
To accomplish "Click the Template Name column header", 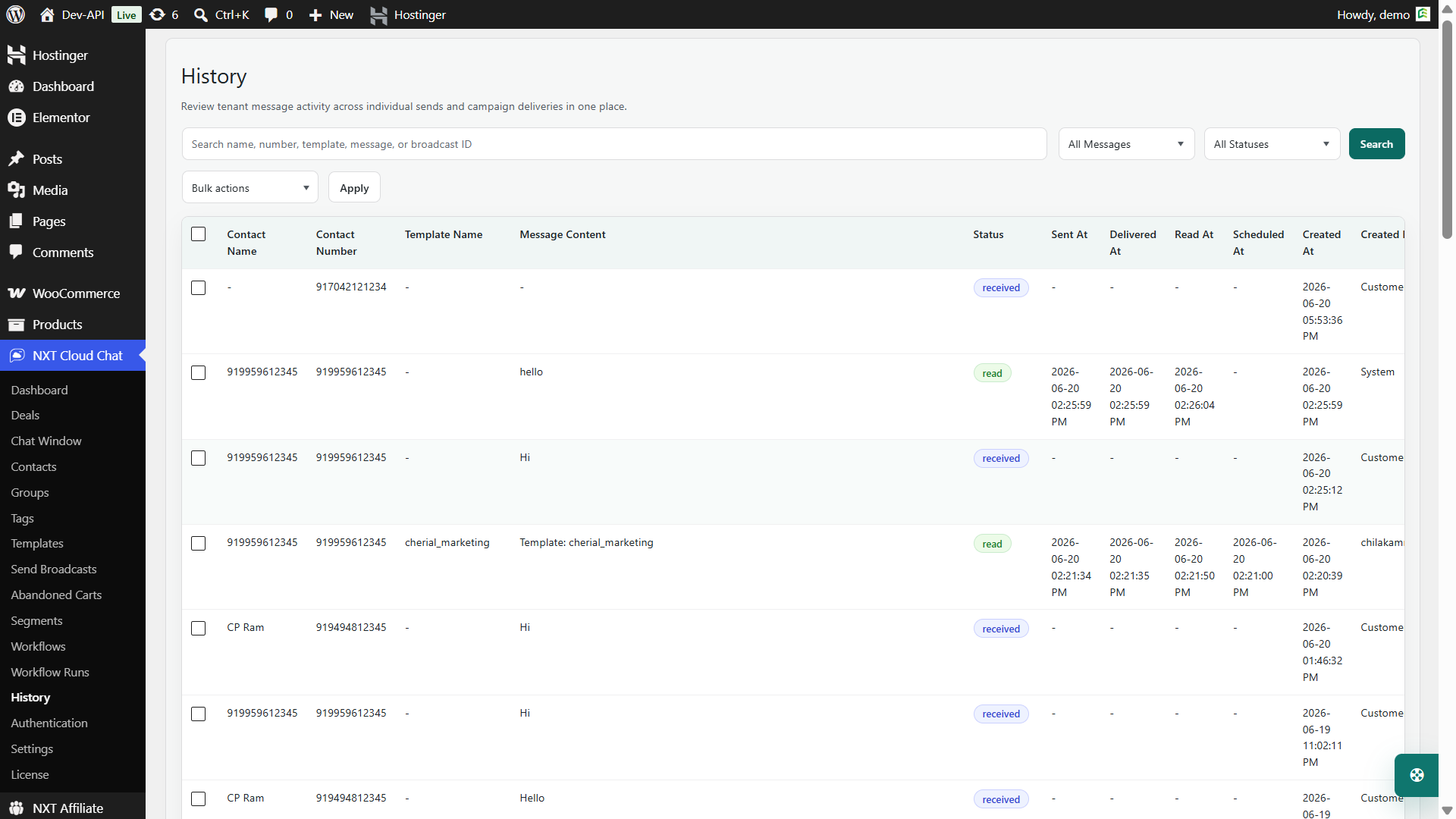I will 444,234.
